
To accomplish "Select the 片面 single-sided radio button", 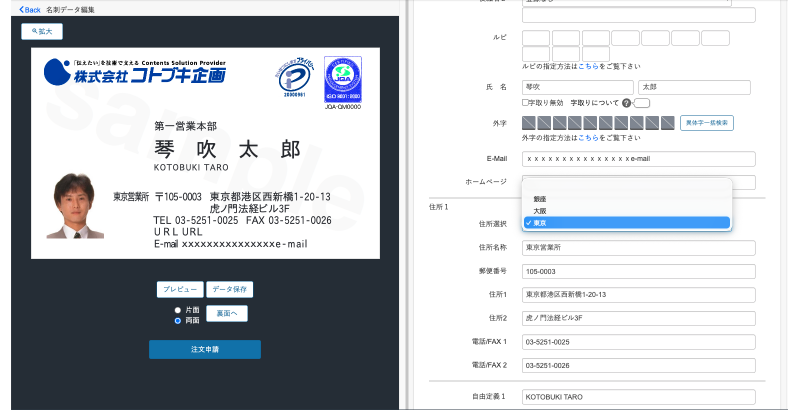I will [x=178, y=310].
